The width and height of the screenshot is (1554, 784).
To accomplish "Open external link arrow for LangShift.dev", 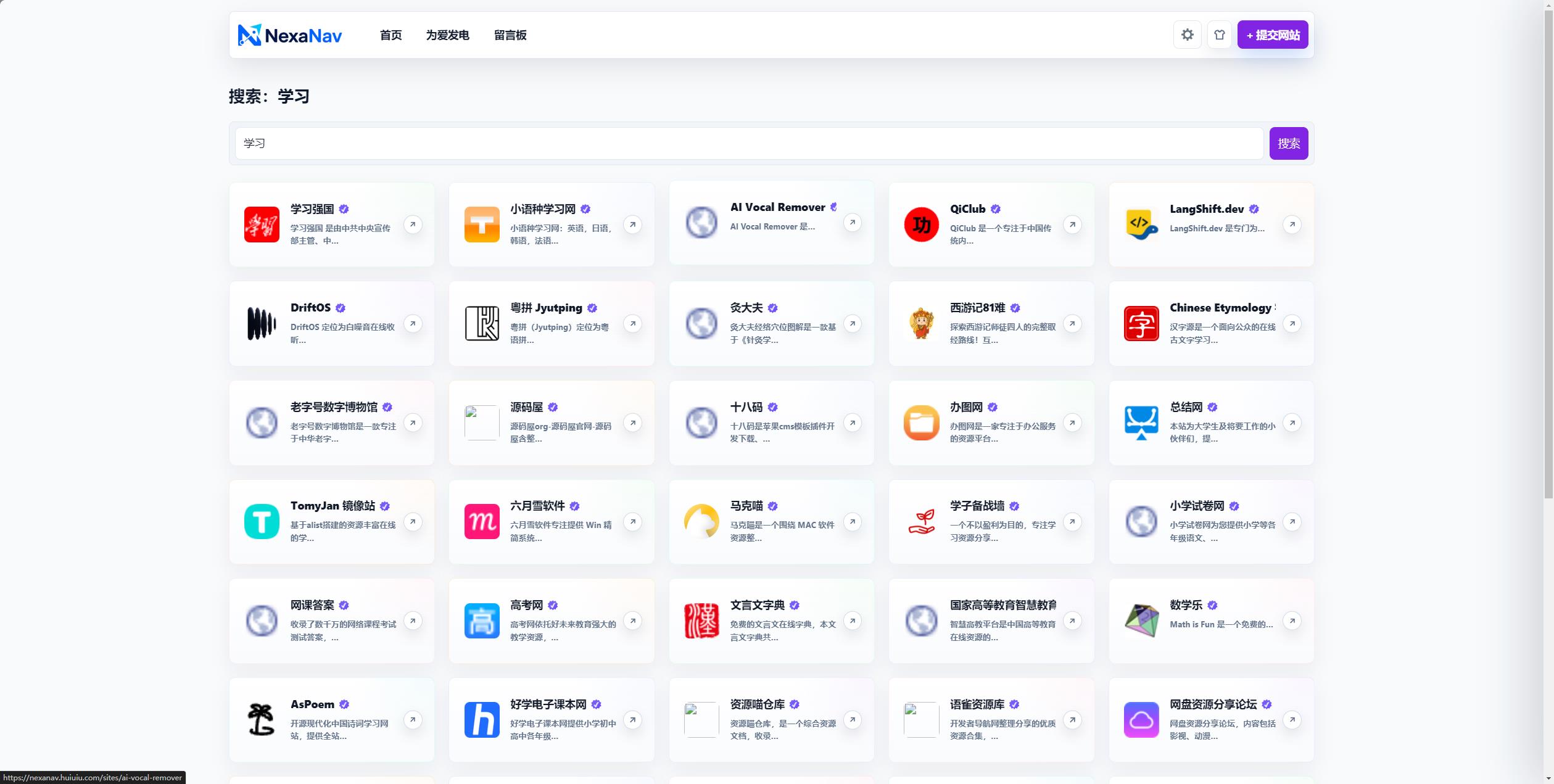I will coord(1292,225).
